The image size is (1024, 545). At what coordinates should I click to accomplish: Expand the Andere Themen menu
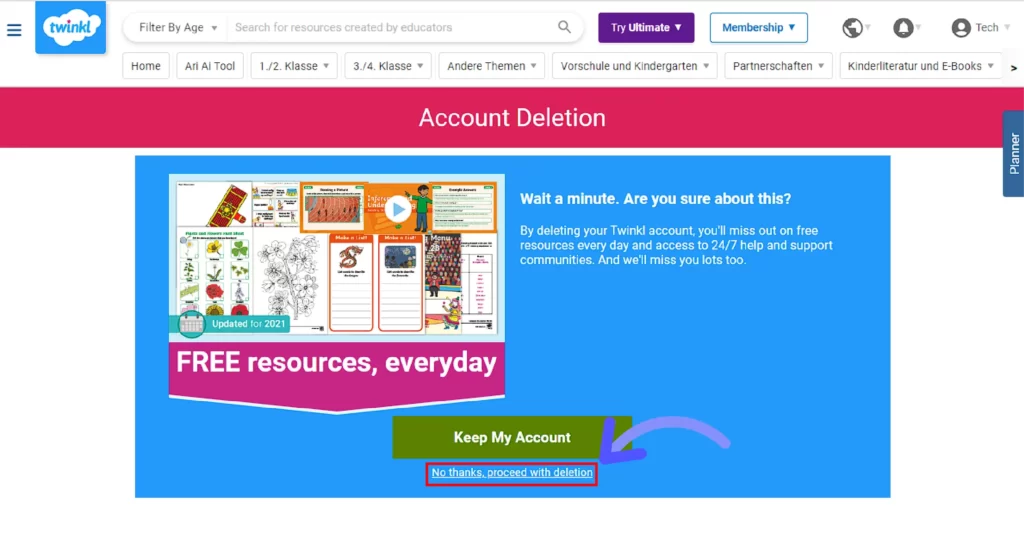click(x=492, y=66)
